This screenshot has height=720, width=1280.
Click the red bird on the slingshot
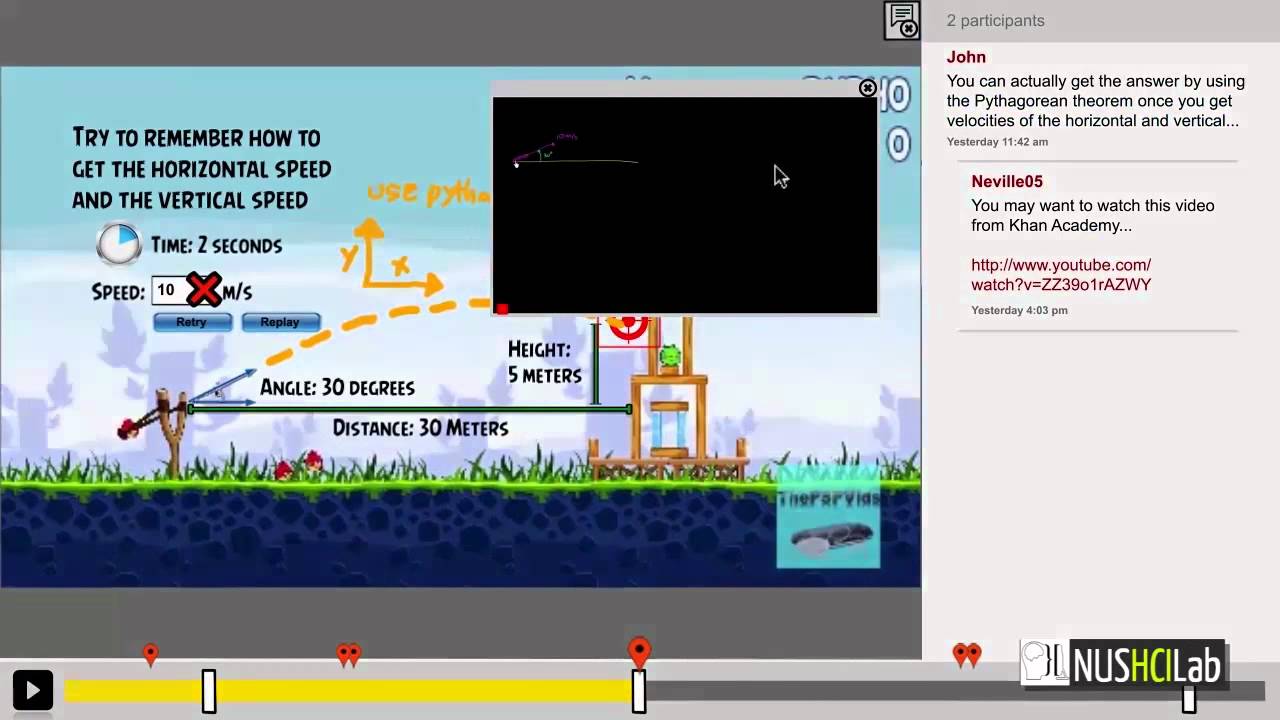(x=128, y=428)
